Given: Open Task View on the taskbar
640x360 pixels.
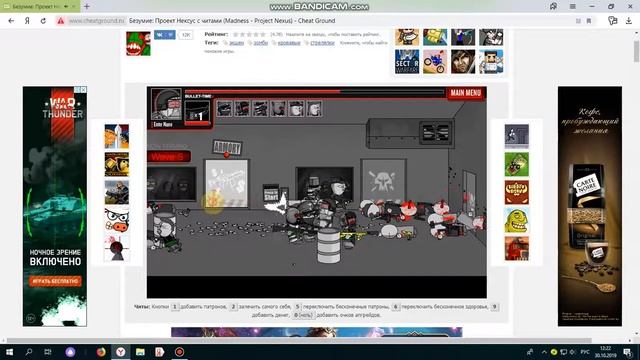Looking at the screenshot, I should pos(48,352).
